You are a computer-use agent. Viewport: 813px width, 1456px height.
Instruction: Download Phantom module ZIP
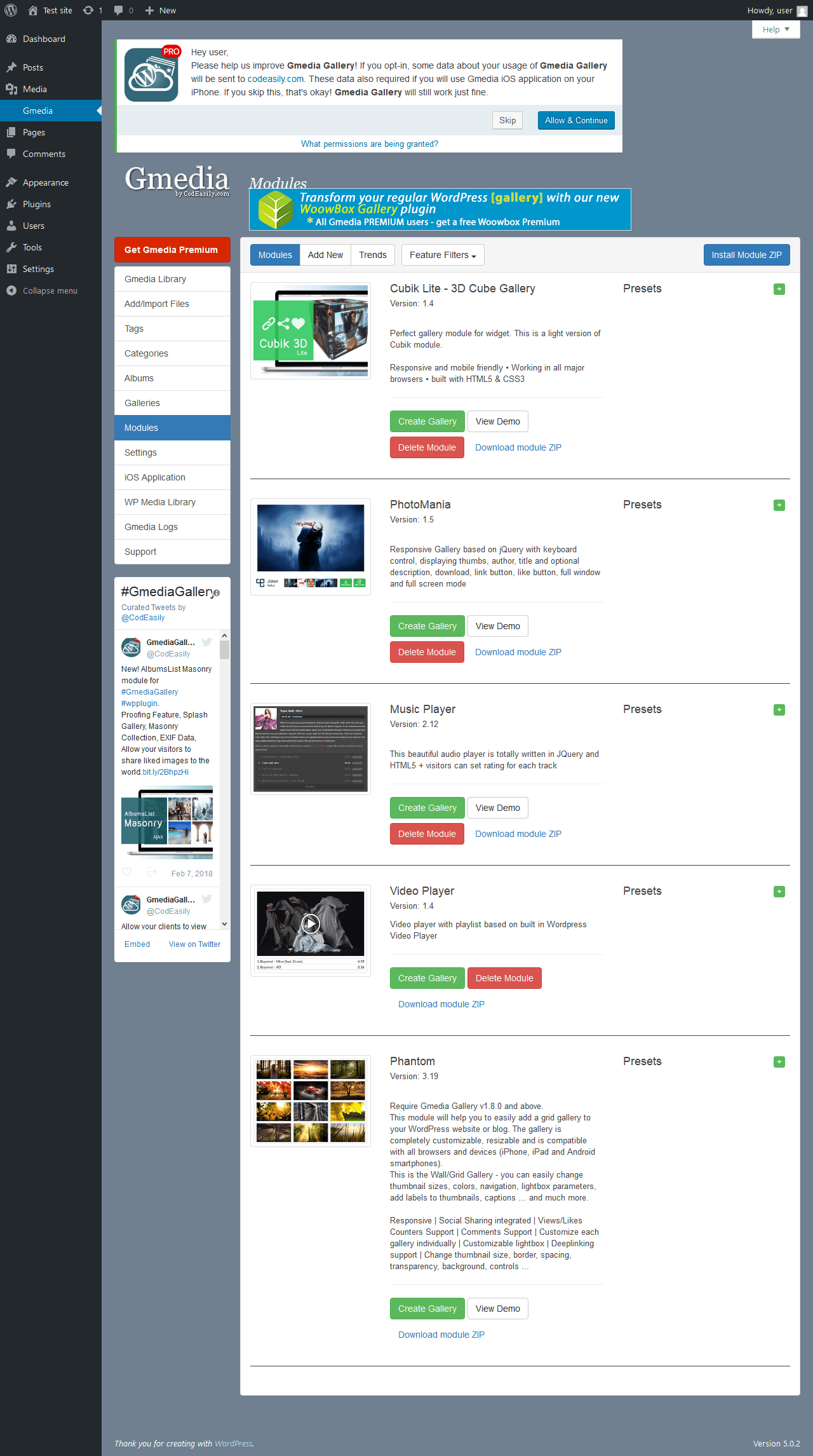point(441,1335)
